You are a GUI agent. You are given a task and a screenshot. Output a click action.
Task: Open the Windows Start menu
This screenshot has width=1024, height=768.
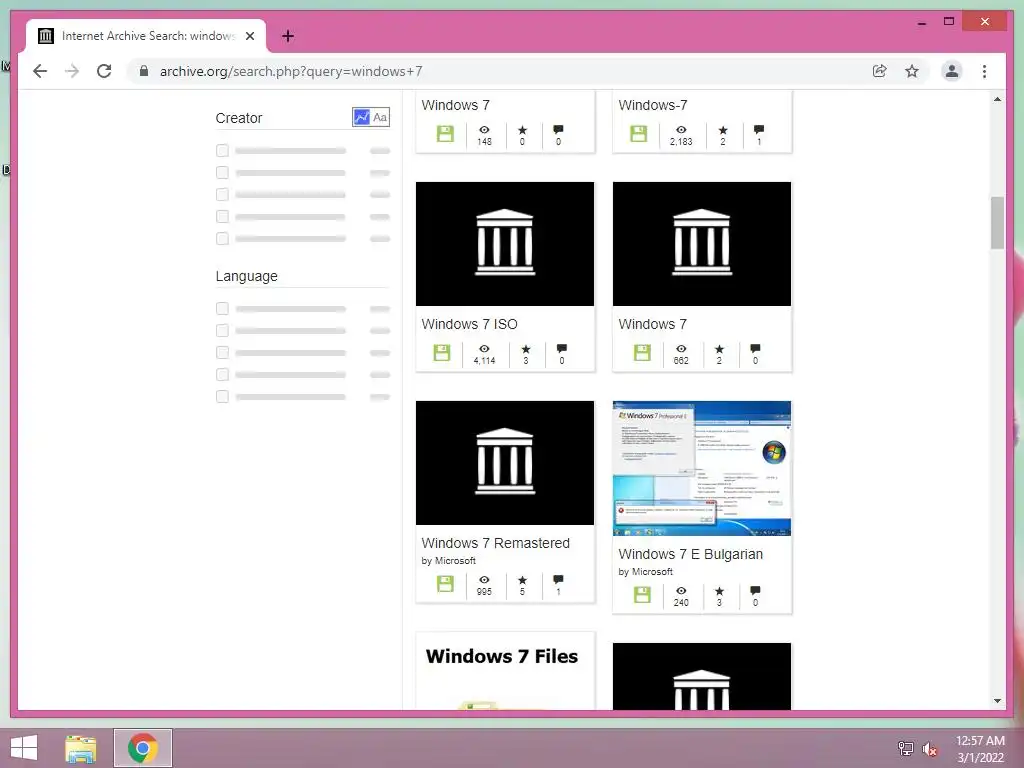pyautogui.click(x=24, y=748)
